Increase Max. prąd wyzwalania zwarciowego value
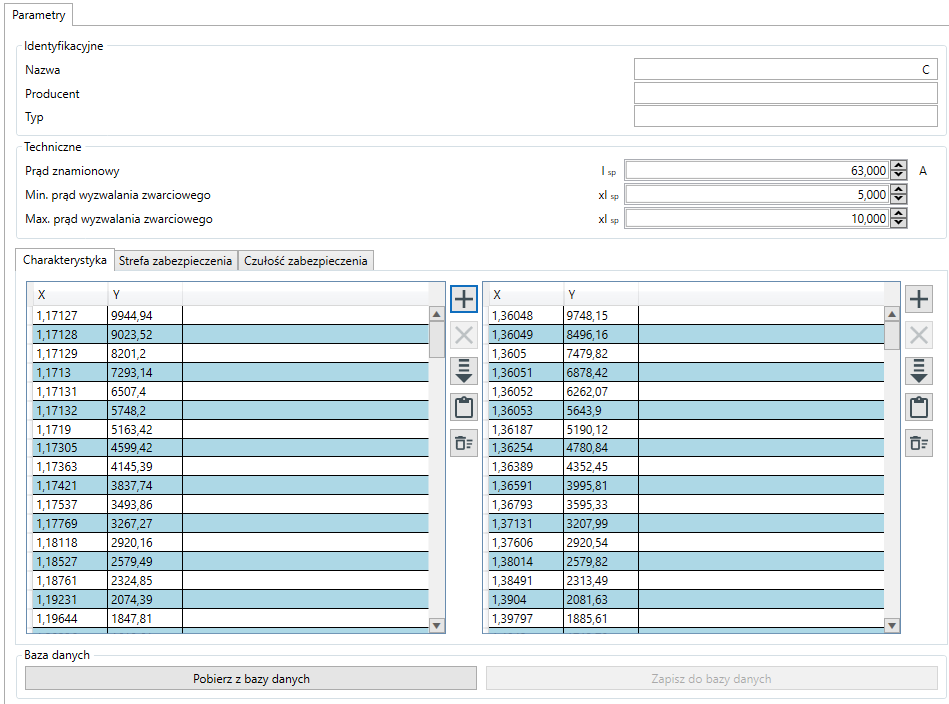 (x=899, y=214)
